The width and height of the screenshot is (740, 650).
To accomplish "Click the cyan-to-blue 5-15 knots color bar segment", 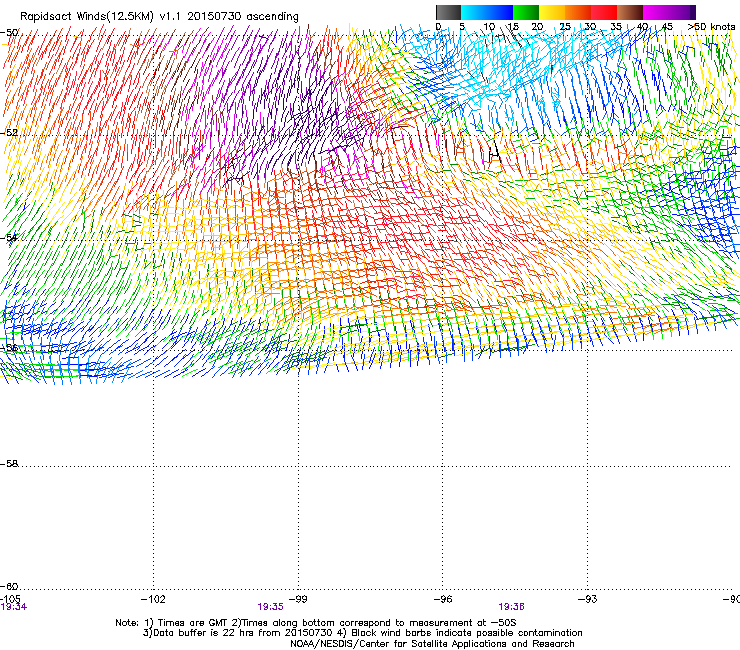I will click(487, 12).
